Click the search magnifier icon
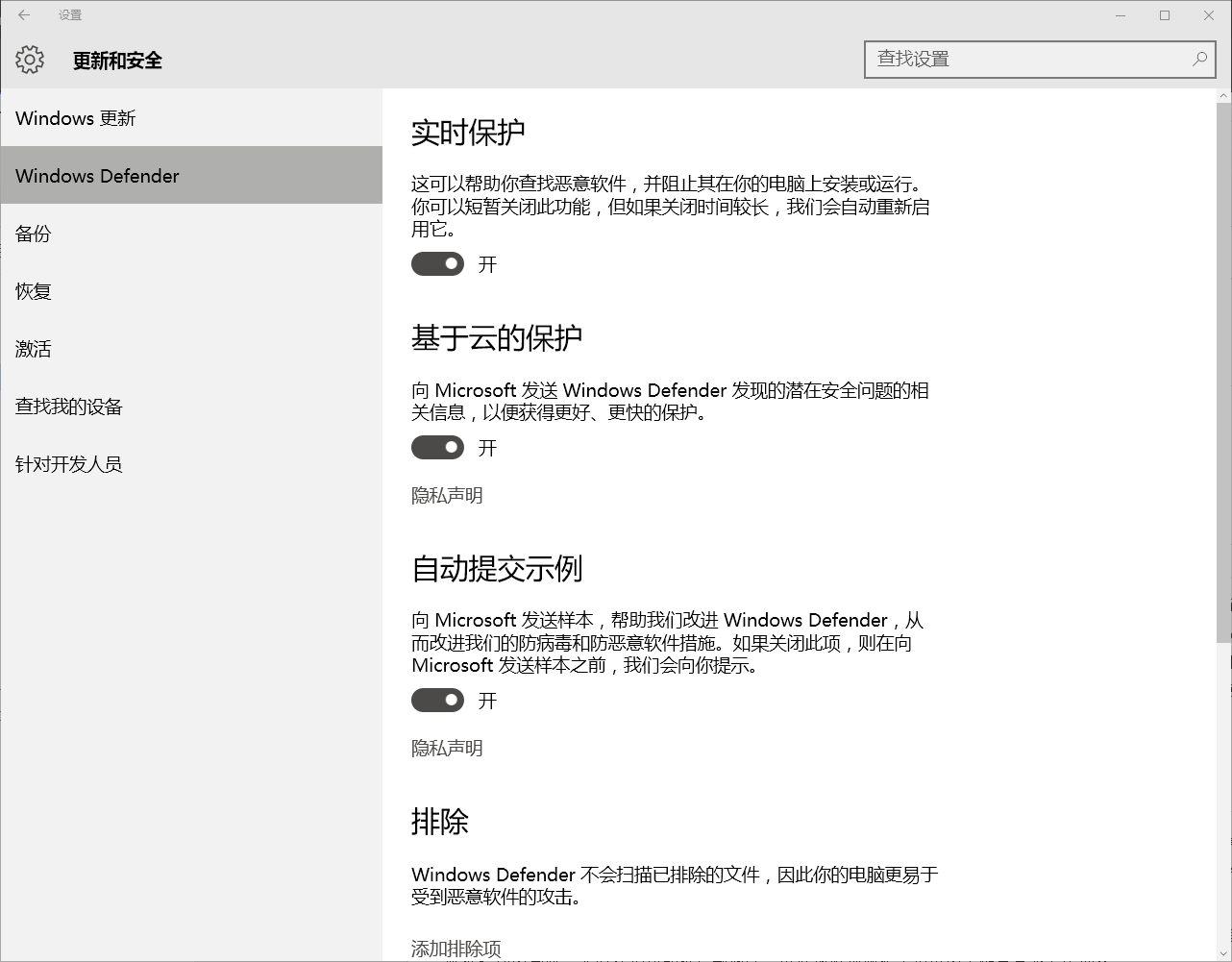The height and width of the screenshot is (962, 1232). point(1199,59)
